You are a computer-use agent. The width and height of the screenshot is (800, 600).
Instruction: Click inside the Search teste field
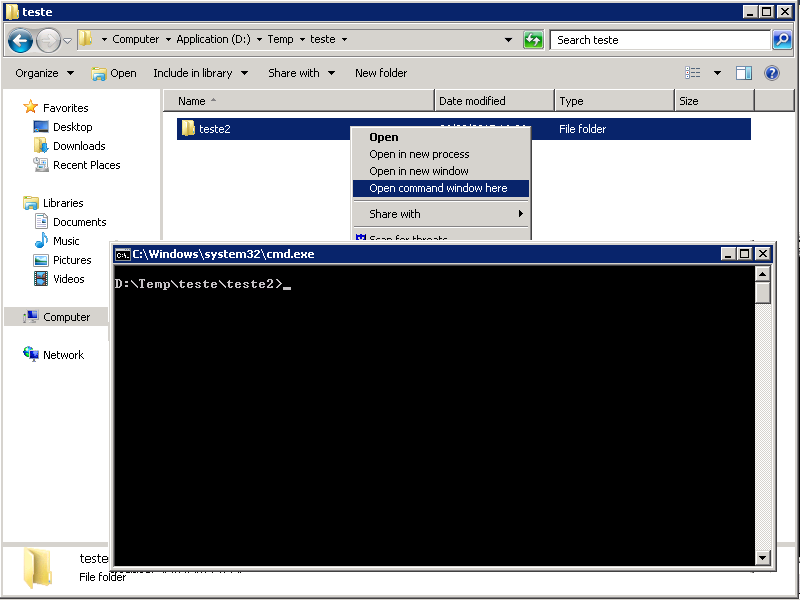pyautogui.click(x=660, y=40)
